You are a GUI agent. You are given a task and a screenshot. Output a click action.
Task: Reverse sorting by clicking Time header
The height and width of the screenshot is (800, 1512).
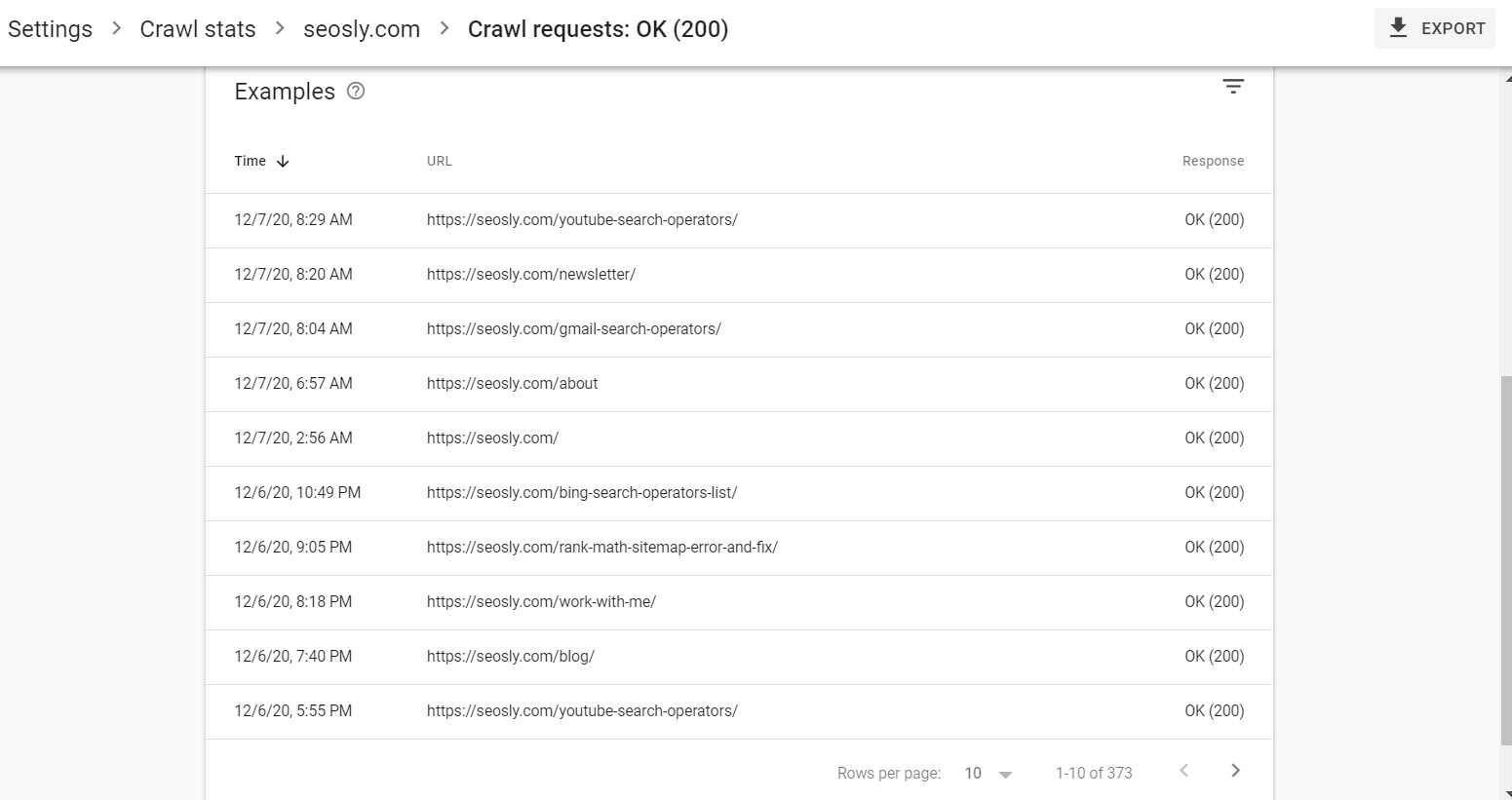[x=250, y=161]
